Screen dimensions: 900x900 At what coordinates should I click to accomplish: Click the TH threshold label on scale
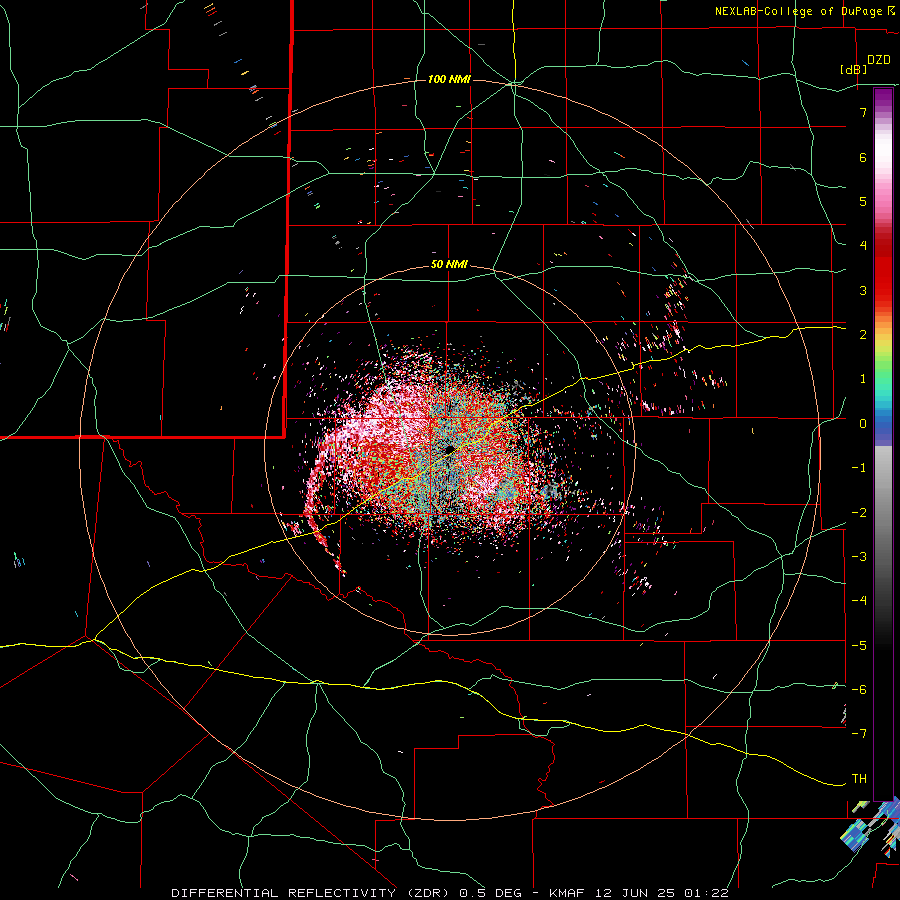pyautogui.click(x=859, y=778)
